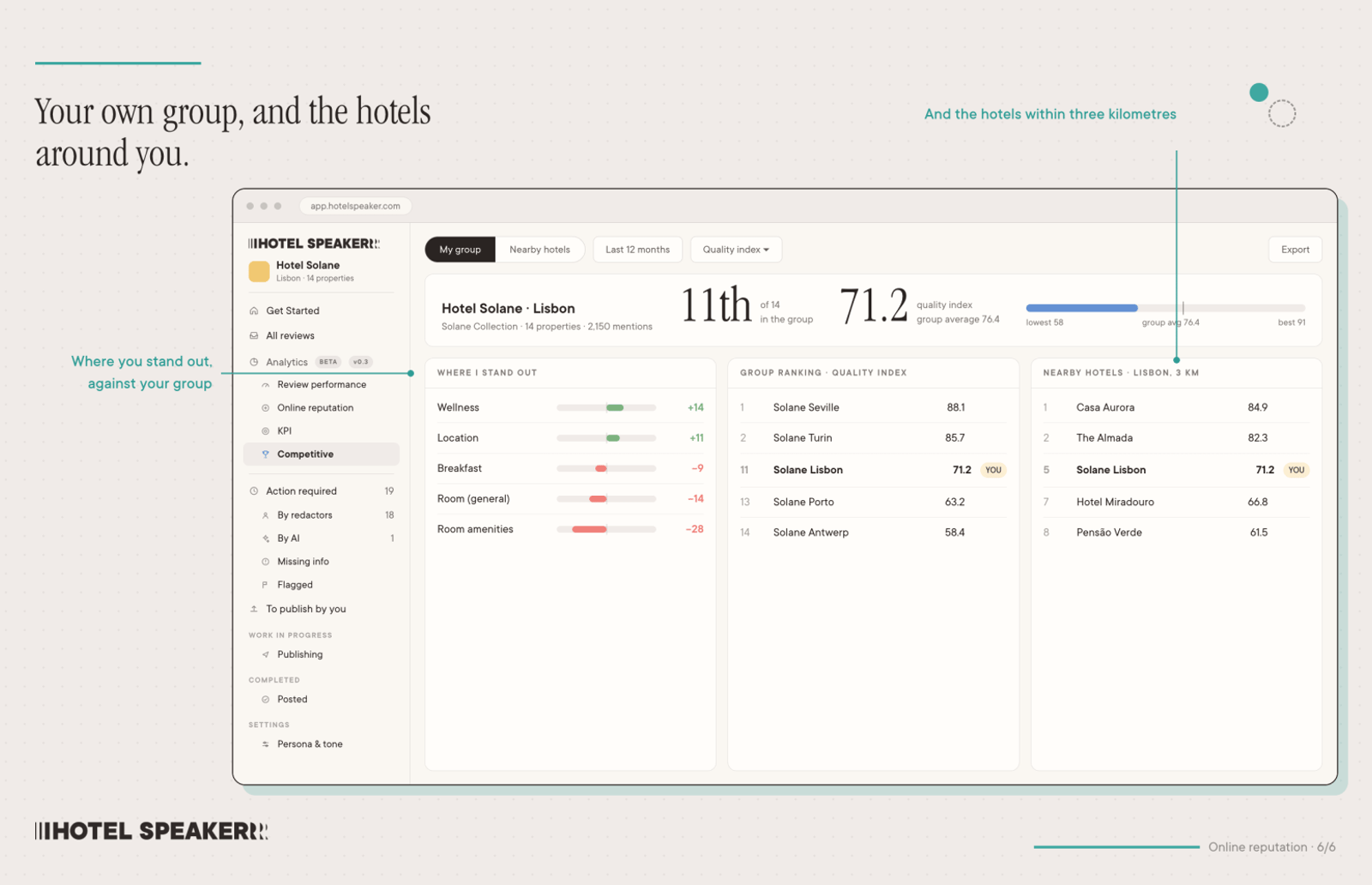The image size is (1372, 885).
Task: Click the Competitive trophy icon
Action: (x=266, y=455)
